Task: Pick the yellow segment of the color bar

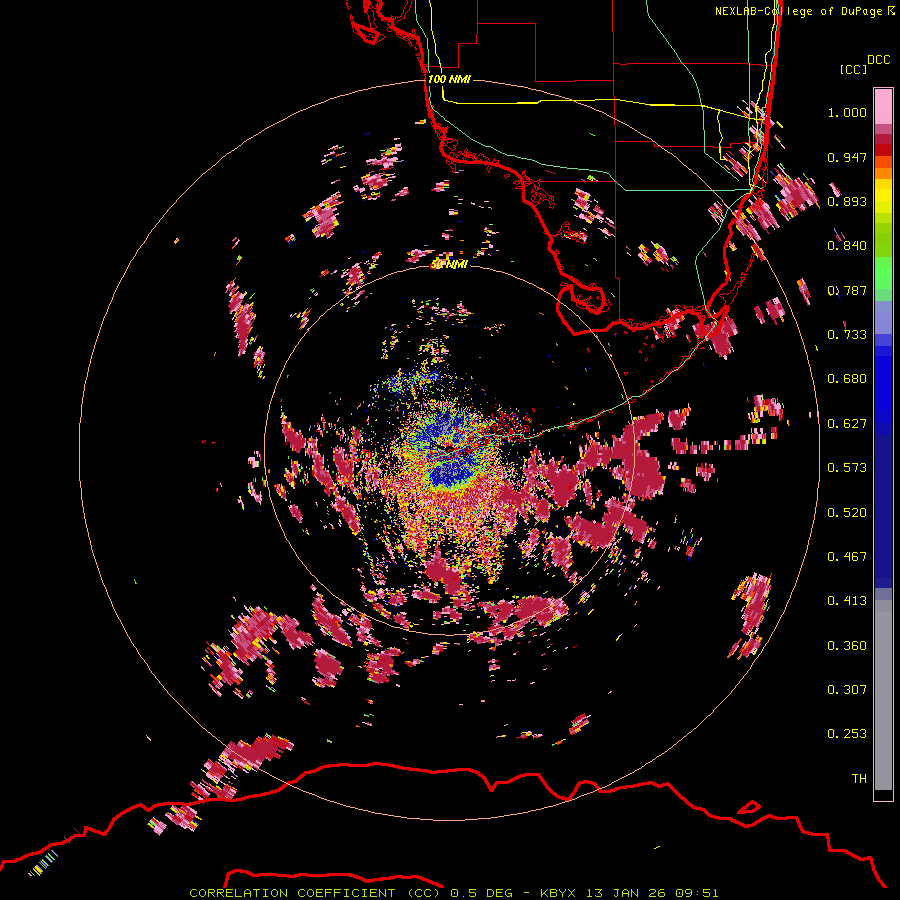Action: pos(883,196)
